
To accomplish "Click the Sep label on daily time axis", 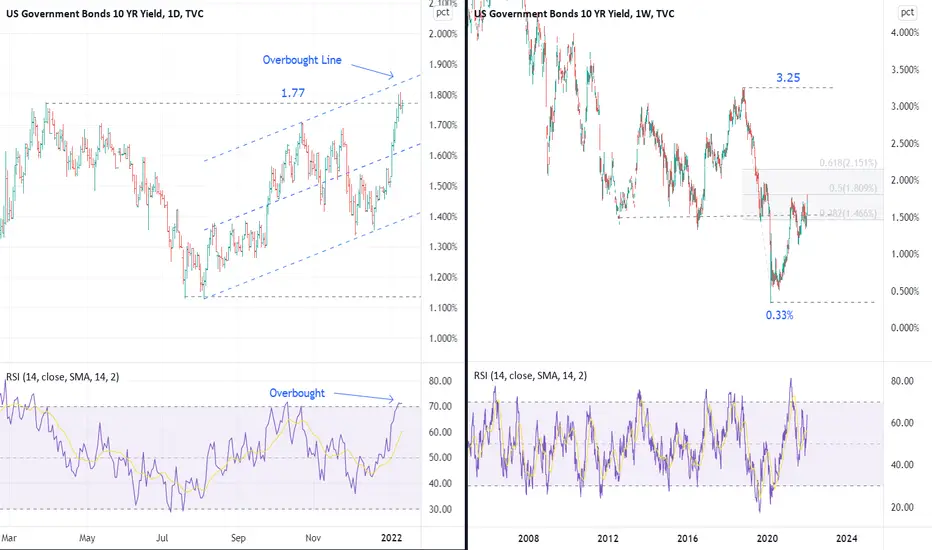I will pyautogui.click(x=238, y=538).
